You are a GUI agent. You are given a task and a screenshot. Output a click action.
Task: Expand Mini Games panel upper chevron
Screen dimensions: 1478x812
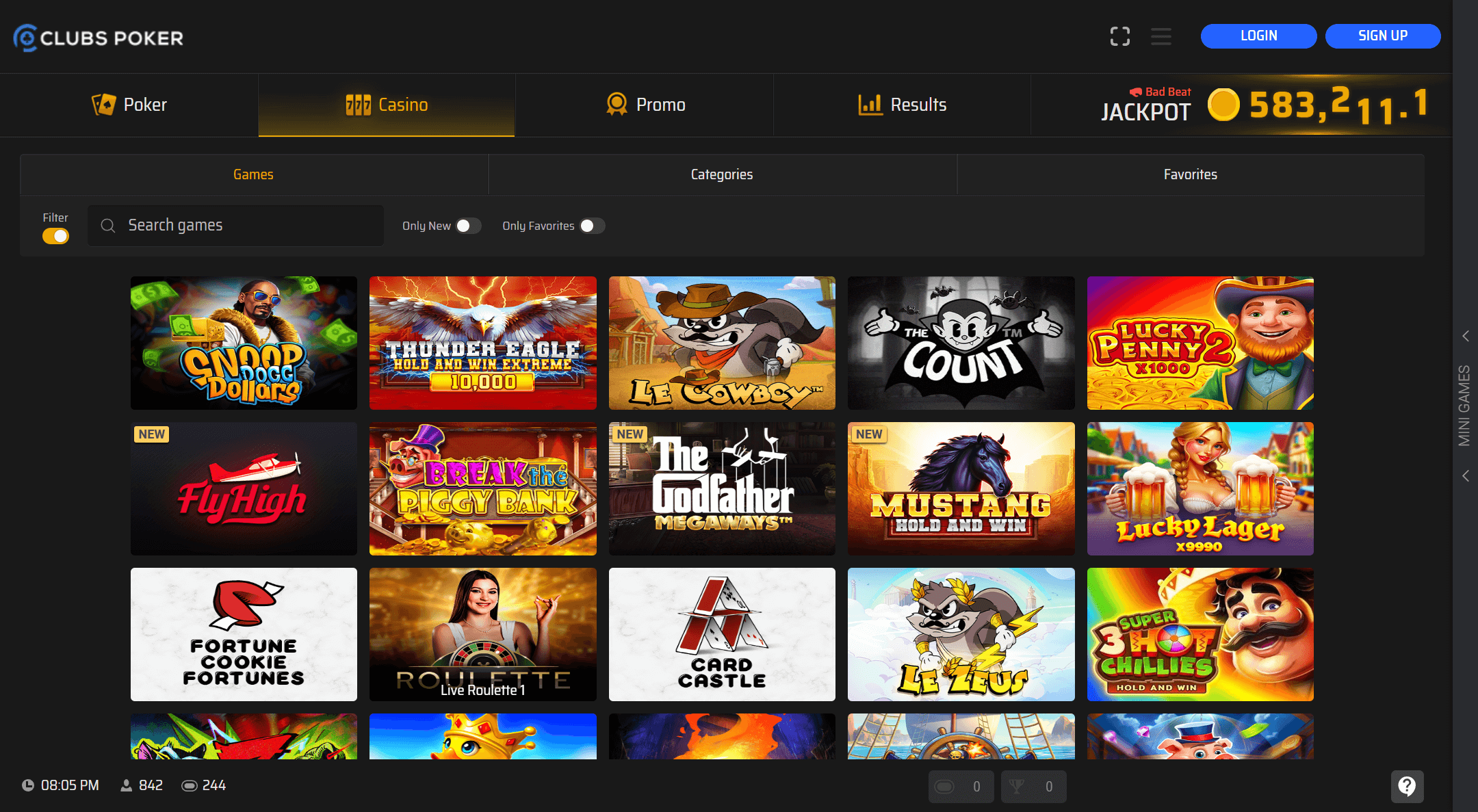click(1465, 336)
